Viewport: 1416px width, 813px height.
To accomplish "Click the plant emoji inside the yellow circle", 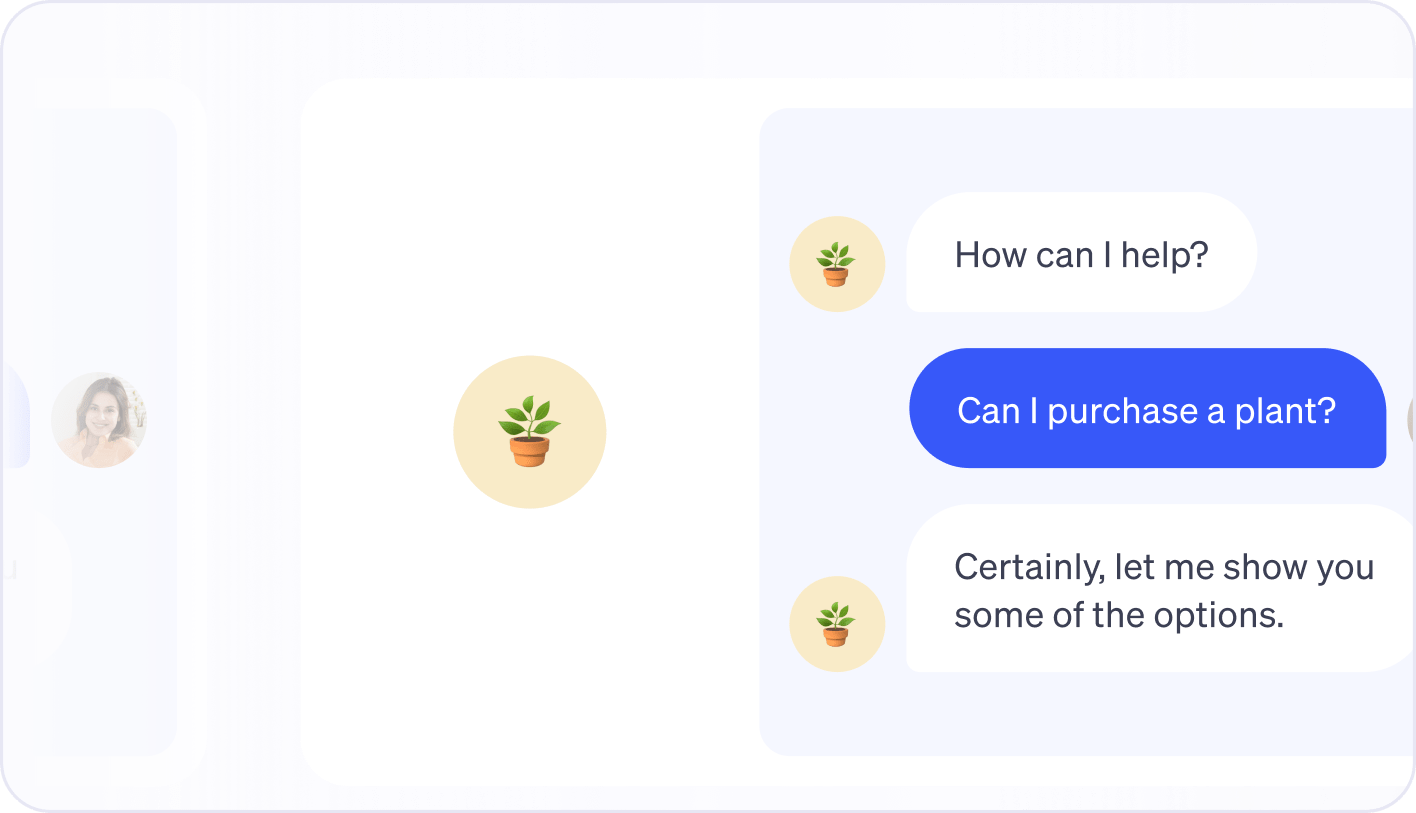I will [x=530, y=432].
